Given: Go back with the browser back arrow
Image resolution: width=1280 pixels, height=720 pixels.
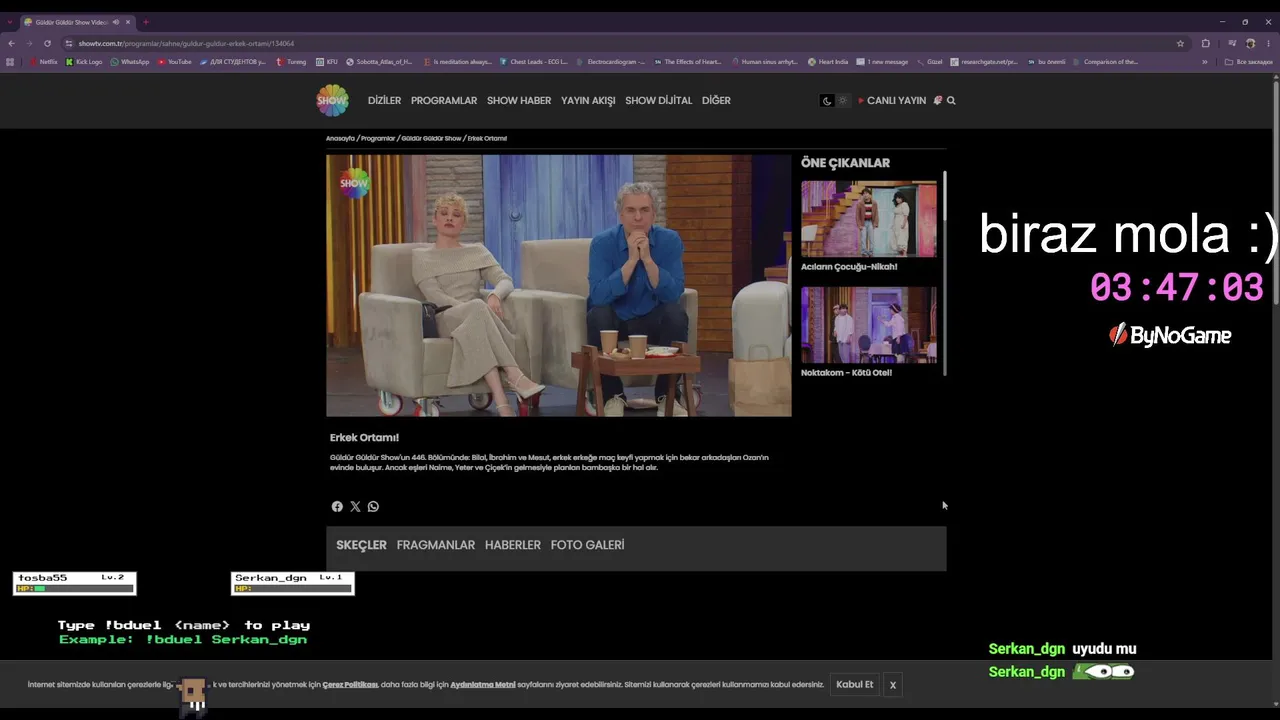Looking at the screenshot, I should click(x=11, y=43).
